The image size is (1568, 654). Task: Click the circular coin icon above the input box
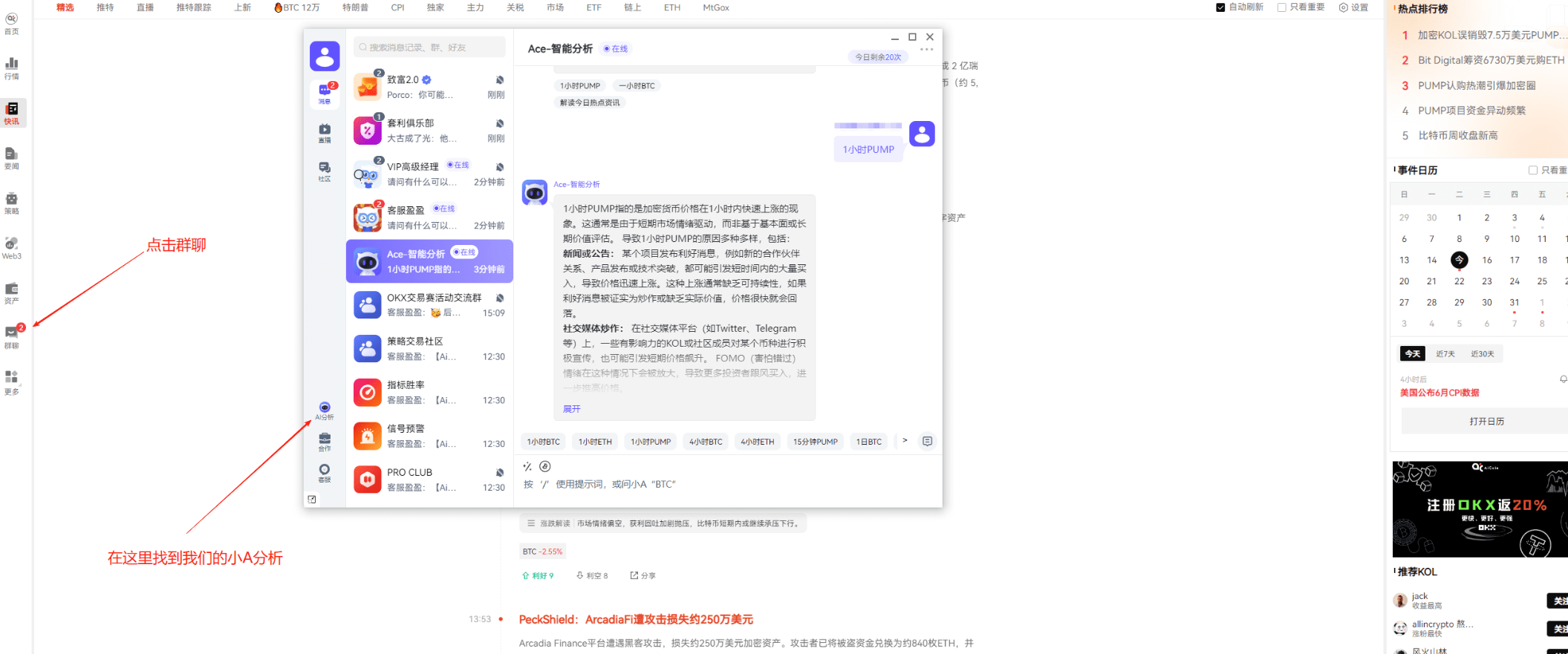[545, 466]
